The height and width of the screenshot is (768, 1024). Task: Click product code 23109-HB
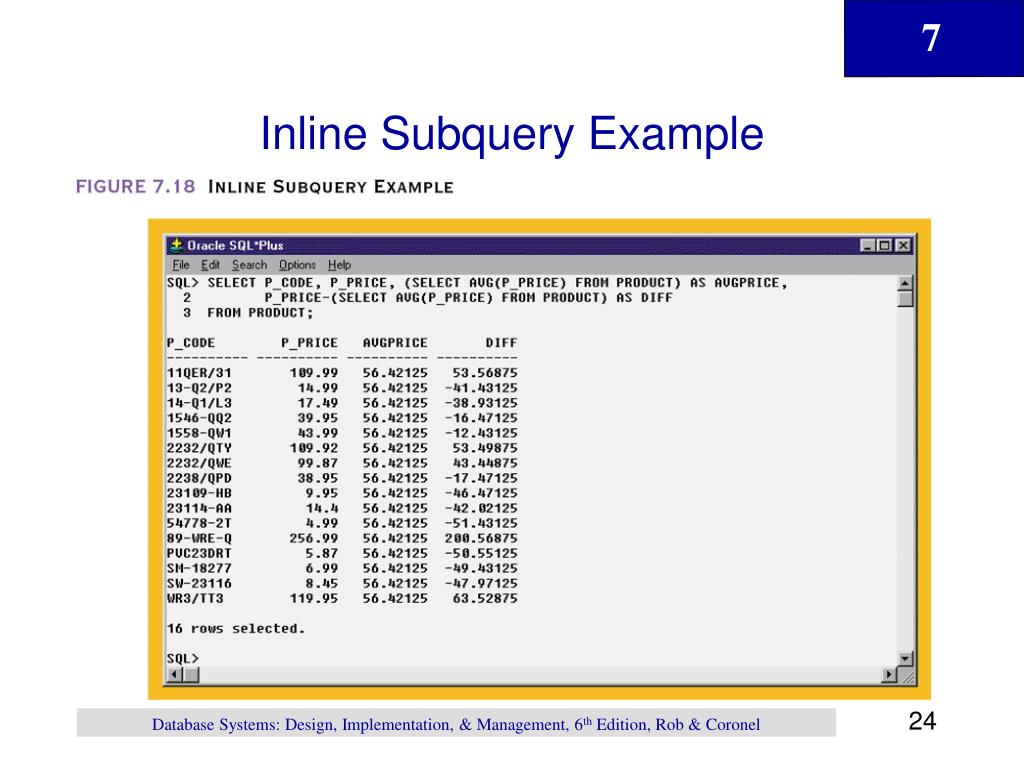[199, 493]
